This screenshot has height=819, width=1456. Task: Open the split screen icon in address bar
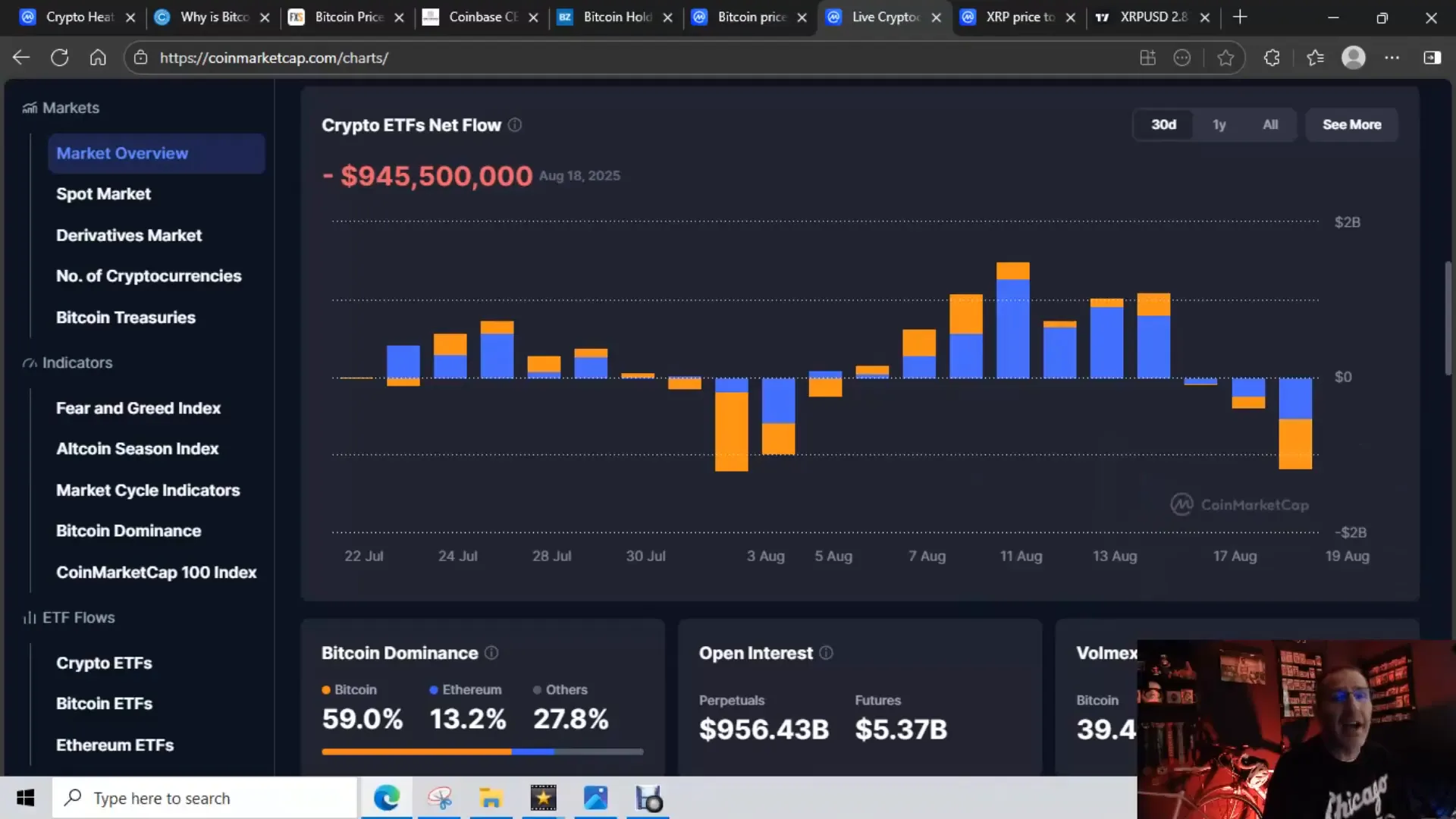(x=1147, y=58)
